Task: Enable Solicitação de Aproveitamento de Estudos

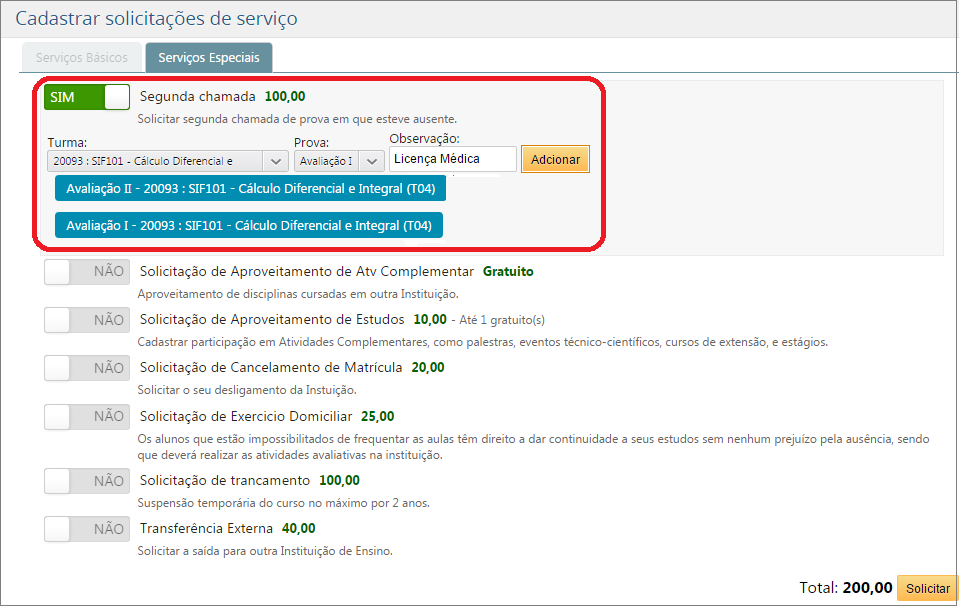Action: (x=85, y=321)
